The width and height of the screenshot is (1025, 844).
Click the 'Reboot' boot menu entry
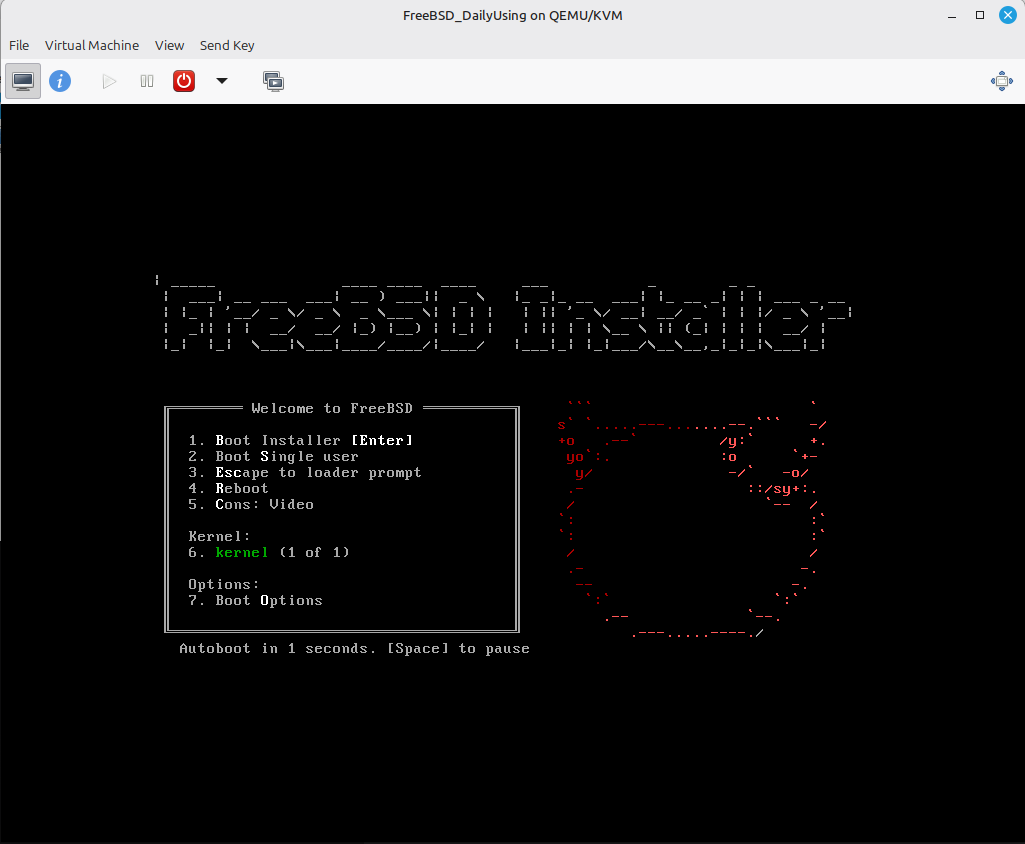(x=241, y=488)
